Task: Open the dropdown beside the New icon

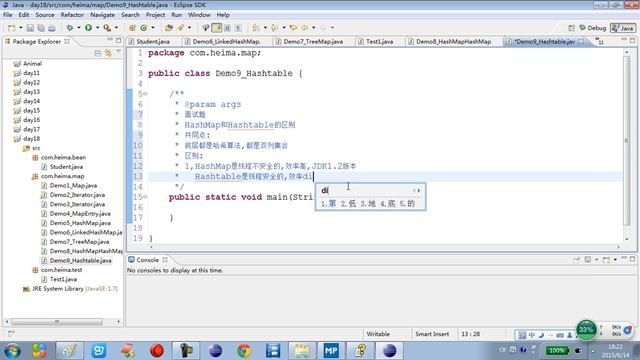Action: coord(20,28)
